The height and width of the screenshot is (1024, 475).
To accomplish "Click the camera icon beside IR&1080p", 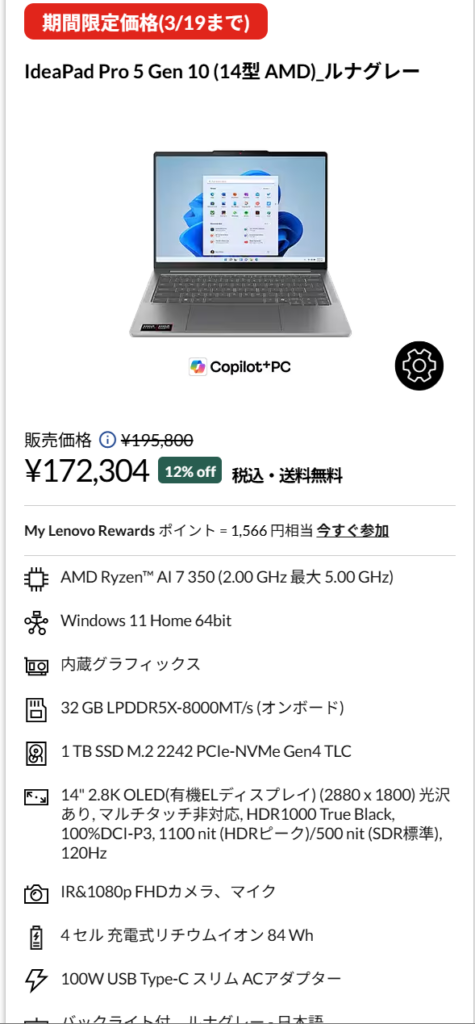I will [x=36, y=892].
